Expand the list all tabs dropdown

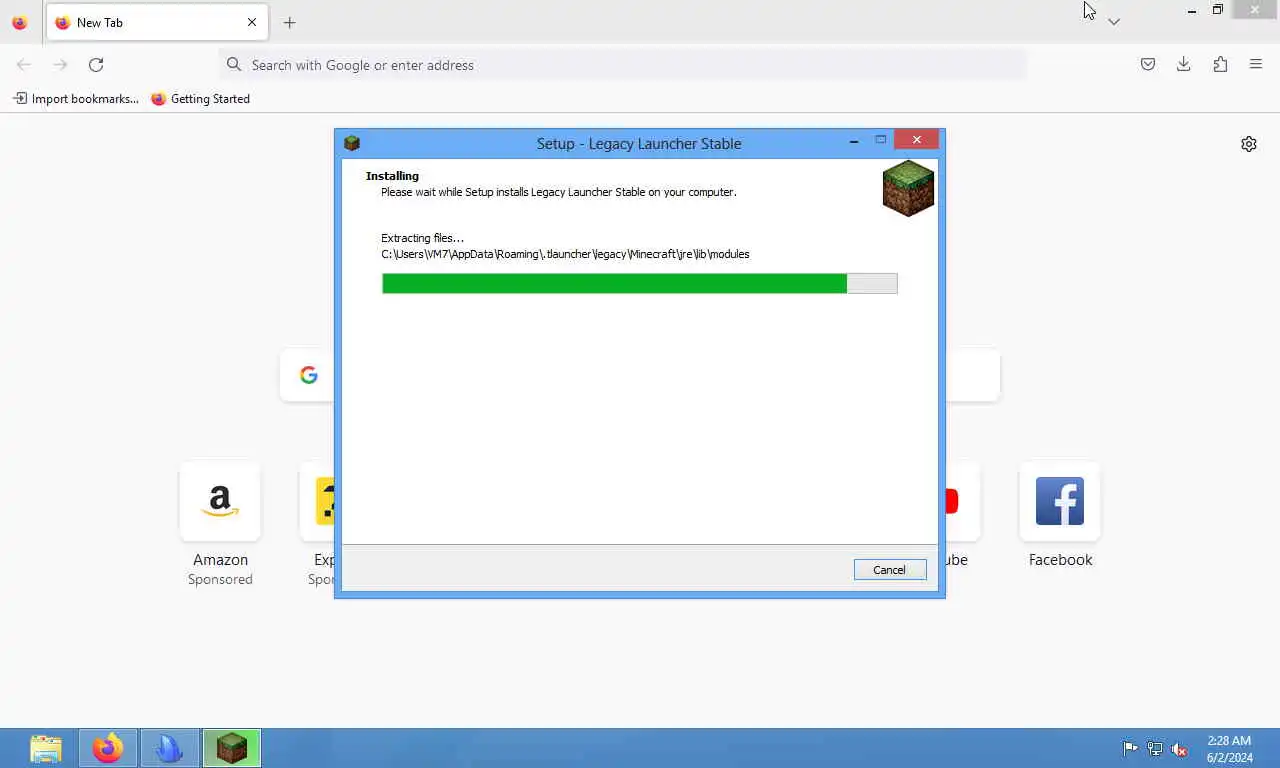1114,22
